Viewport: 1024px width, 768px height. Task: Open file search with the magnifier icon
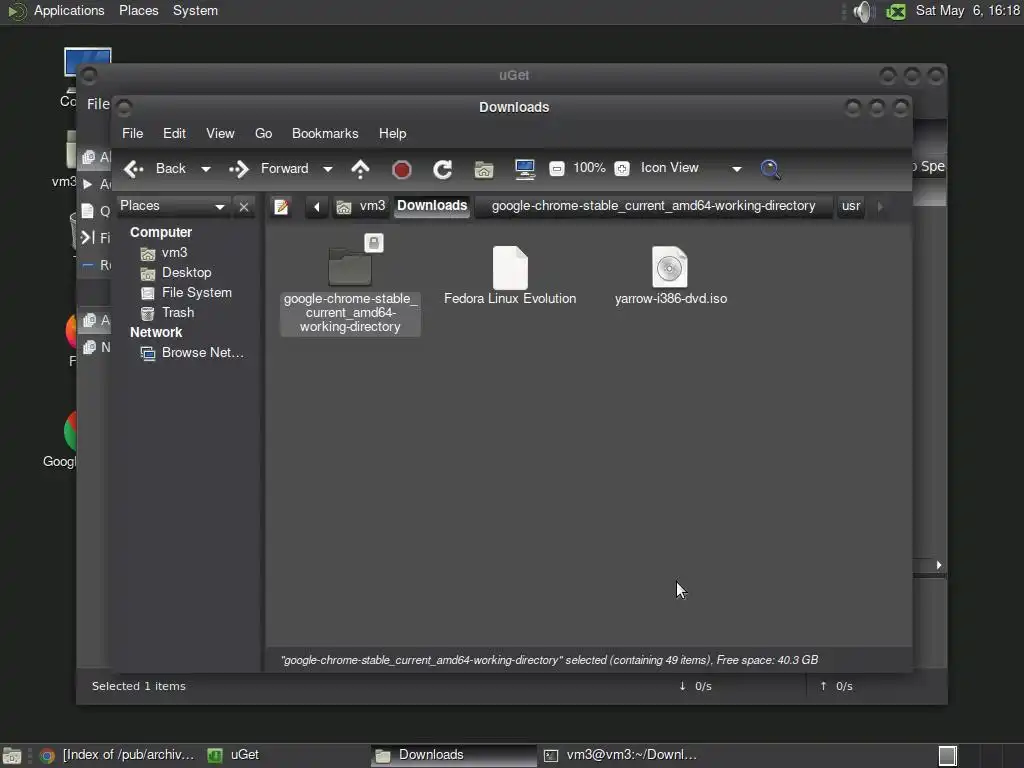(x=771, y=169)
